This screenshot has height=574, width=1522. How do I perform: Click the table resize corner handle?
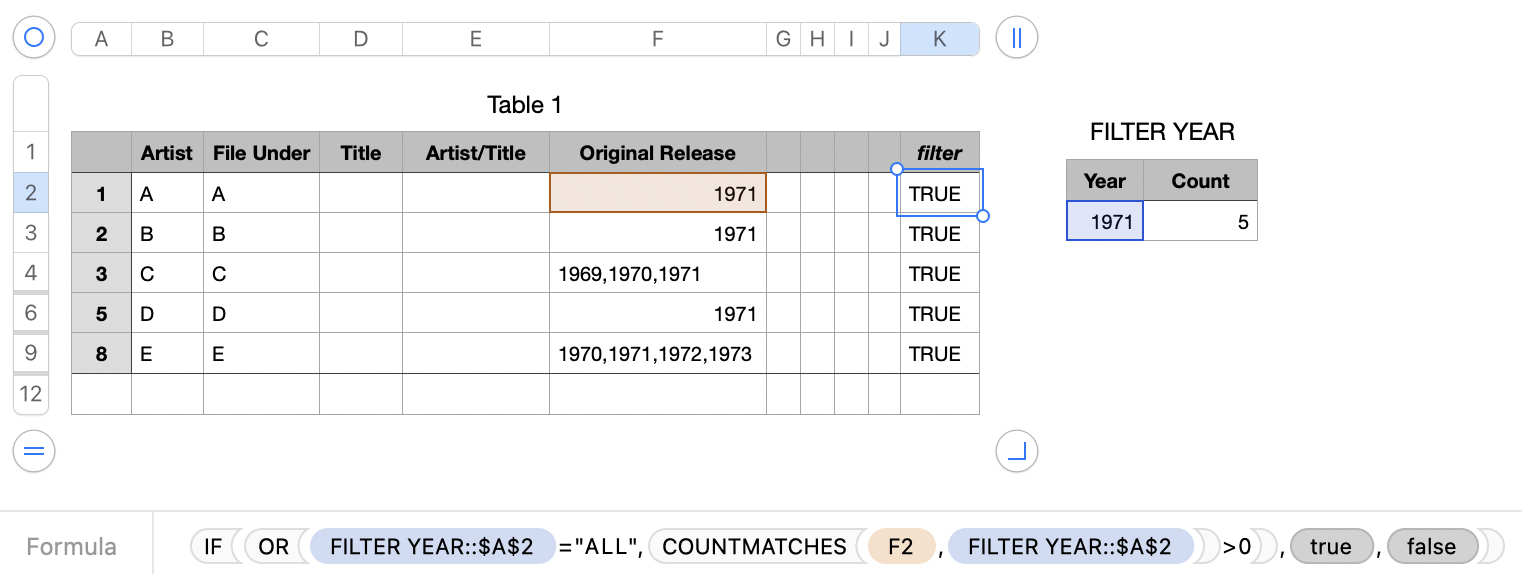pos(1017,452)
